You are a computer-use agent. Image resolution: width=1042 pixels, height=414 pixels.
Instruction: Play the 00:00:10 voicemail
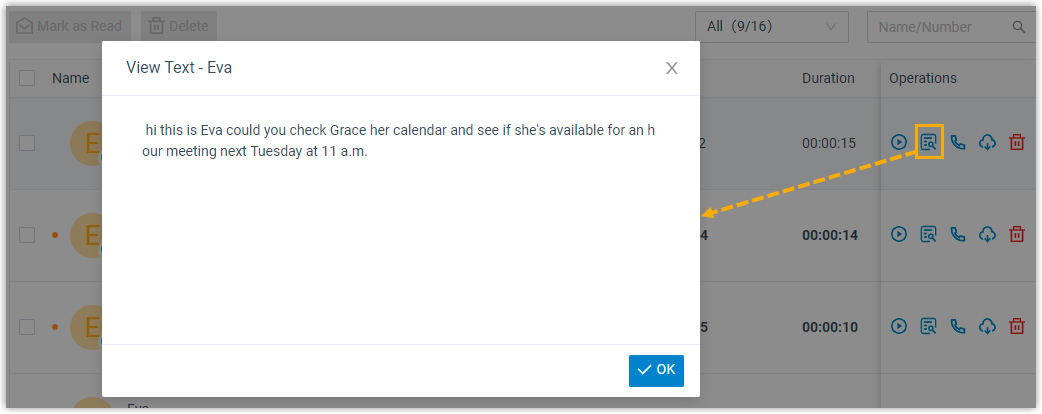899,326
